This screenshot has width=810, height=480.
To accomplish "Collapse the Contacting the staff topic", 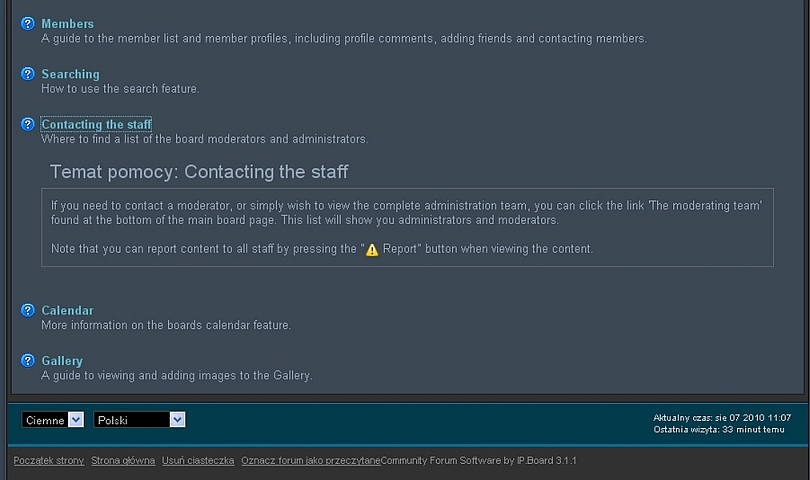I will pos(96,125).
